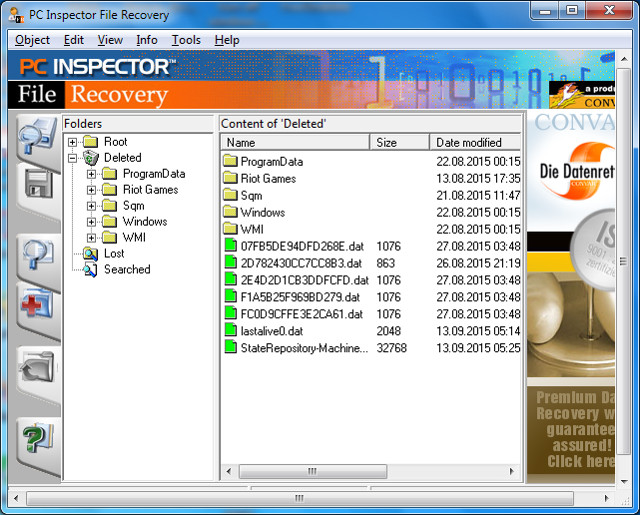640x515 pixels.
Task: Click the open drive magnifier sidebar icon
Action: [38, 136]
